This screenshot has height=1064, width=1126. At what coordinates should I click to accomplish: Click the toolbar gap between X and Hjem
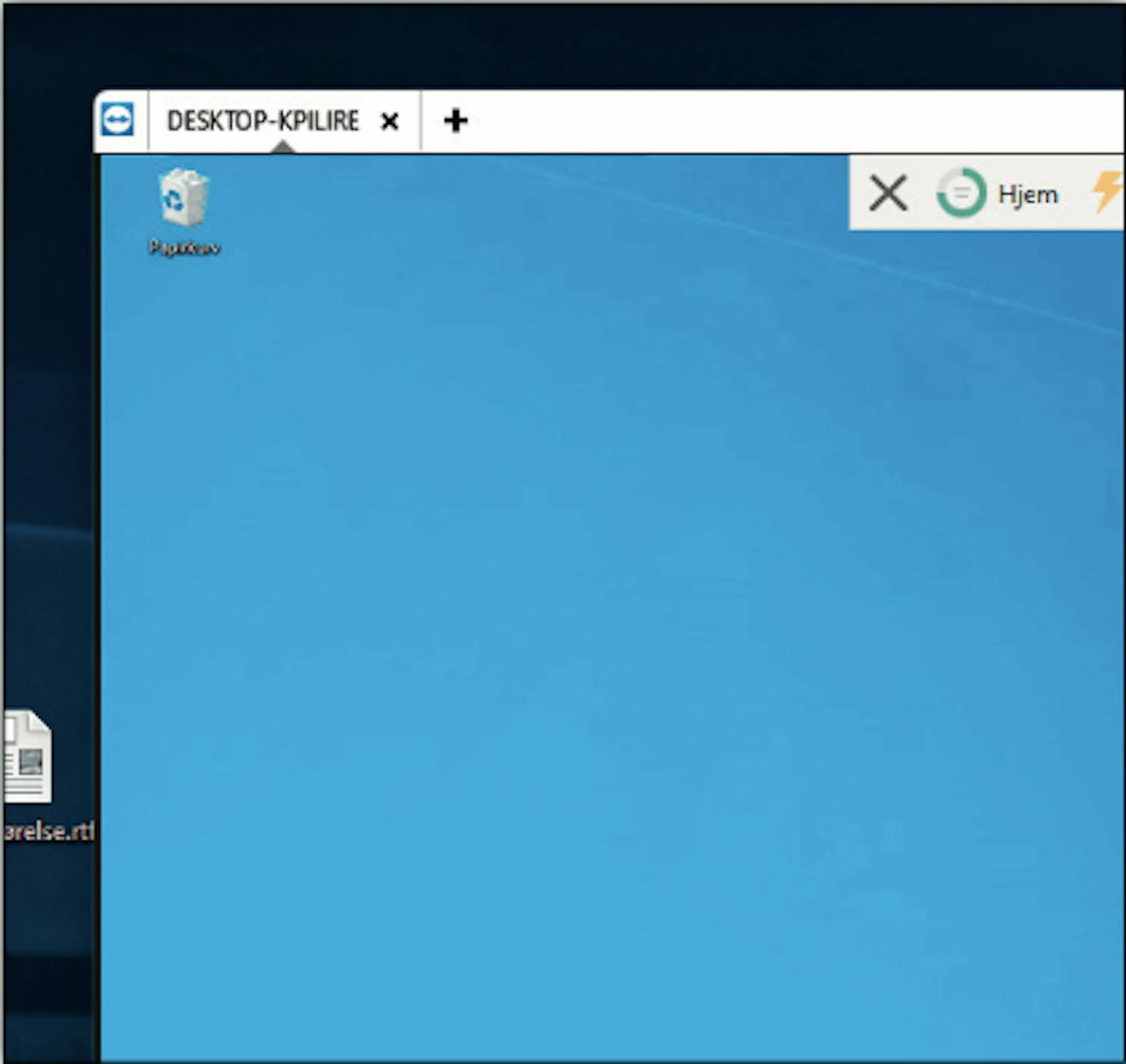coord(922,194)
